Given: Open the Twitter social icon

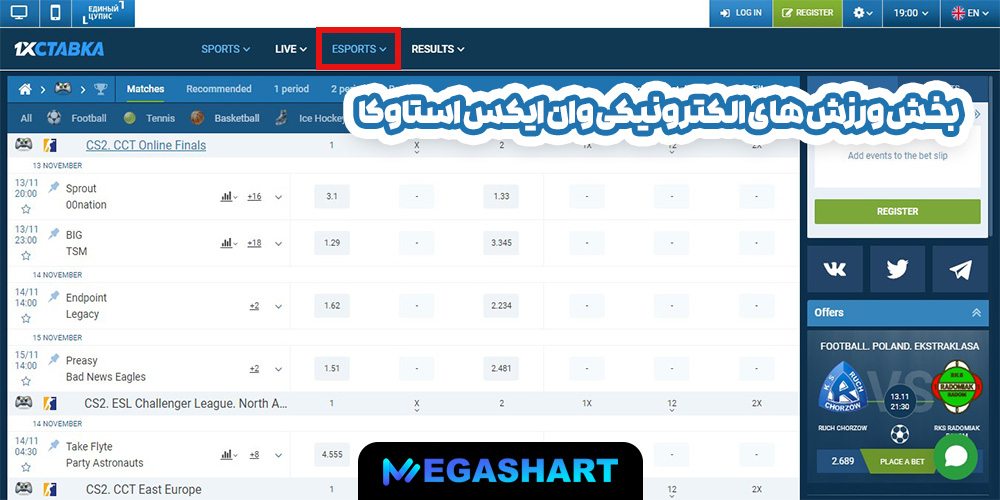Looking at the screenshot, I should (x=897, y=269).
